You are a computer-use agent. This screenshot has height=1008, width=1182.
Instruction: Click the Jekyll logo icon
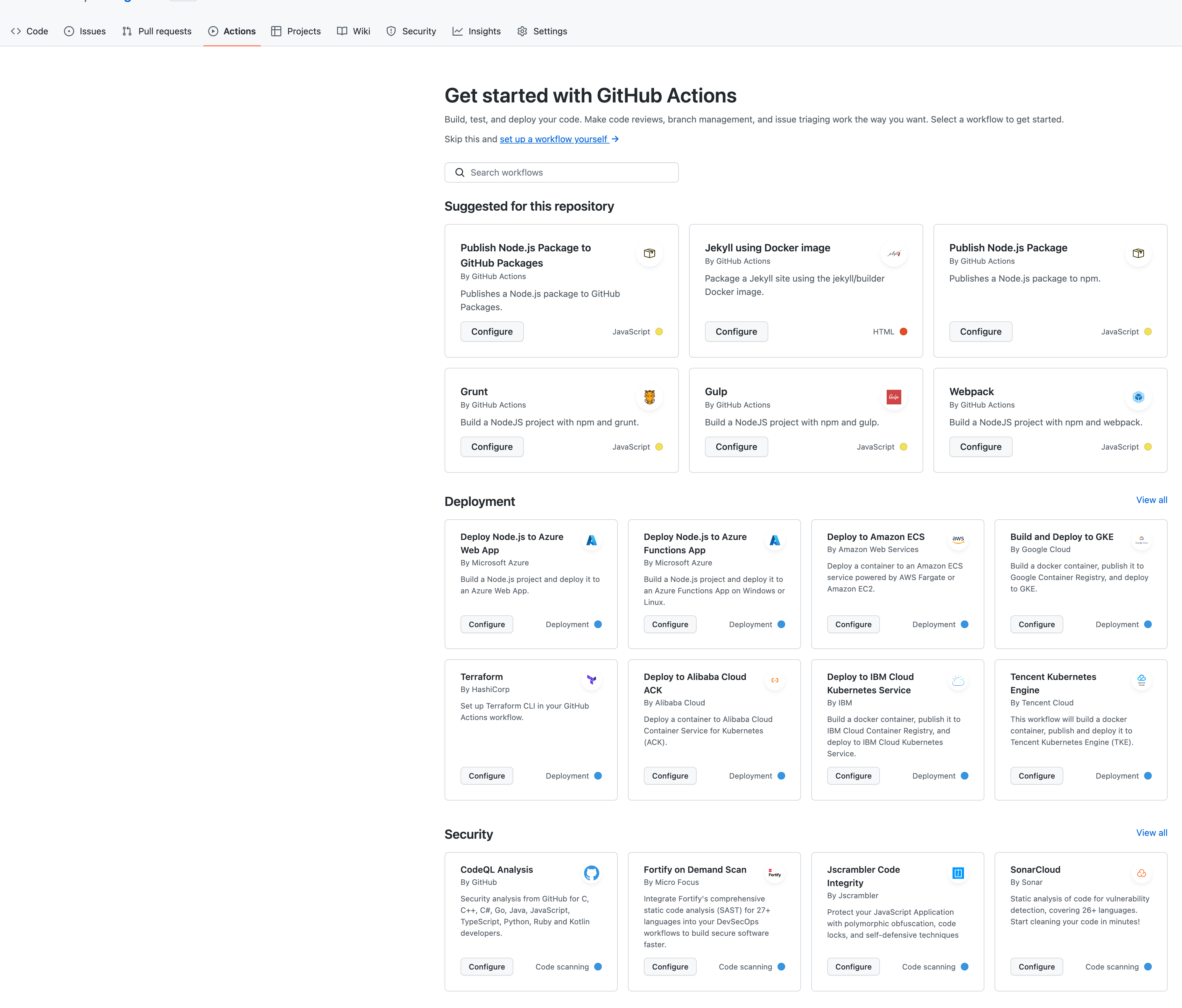[893, 253]
